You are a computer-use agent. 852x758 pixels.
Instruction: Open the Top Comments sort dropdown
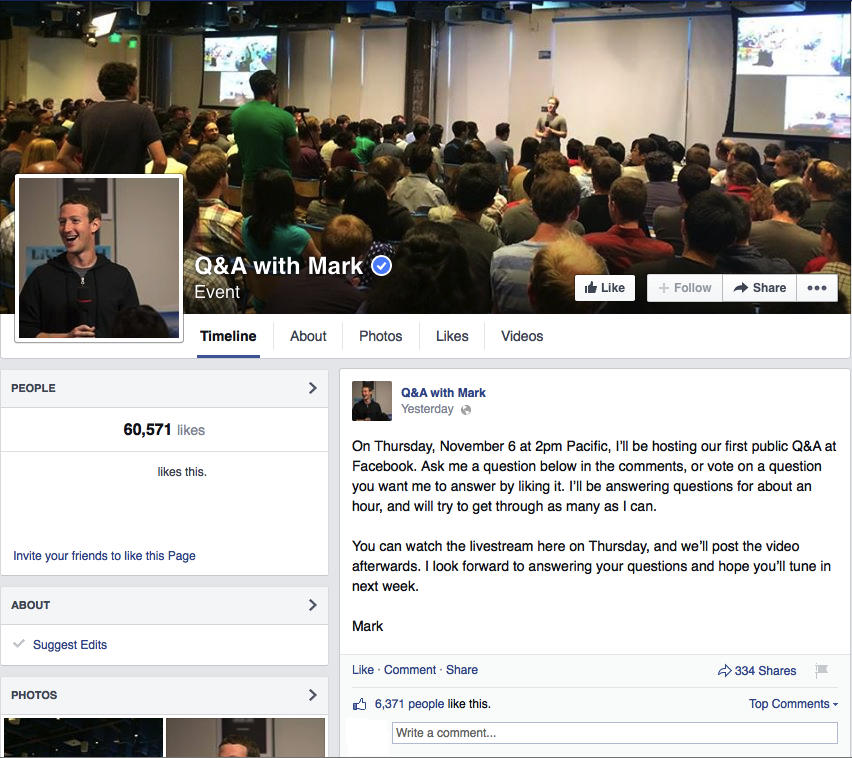point(793,704)
